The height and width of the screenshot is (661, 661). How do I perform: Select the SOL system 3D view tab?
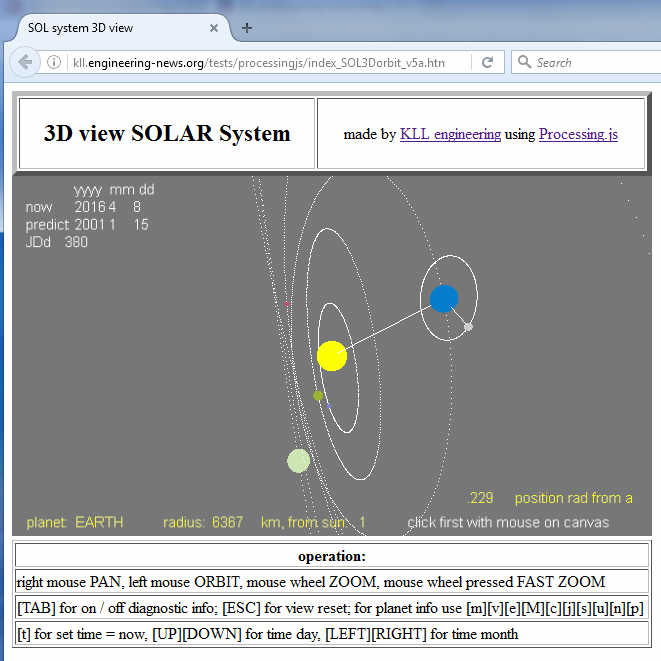[x=110, y=27]
